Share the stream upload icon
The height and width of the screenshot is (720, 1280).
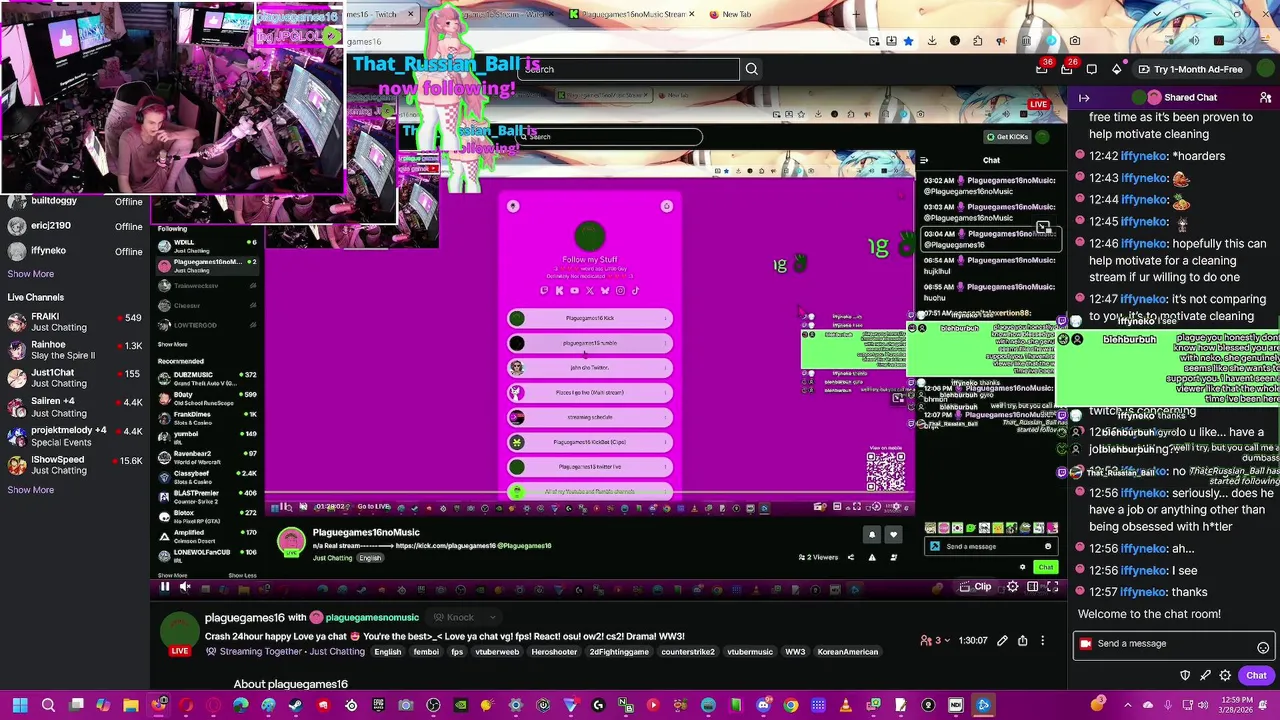(x=1022, y=641)
